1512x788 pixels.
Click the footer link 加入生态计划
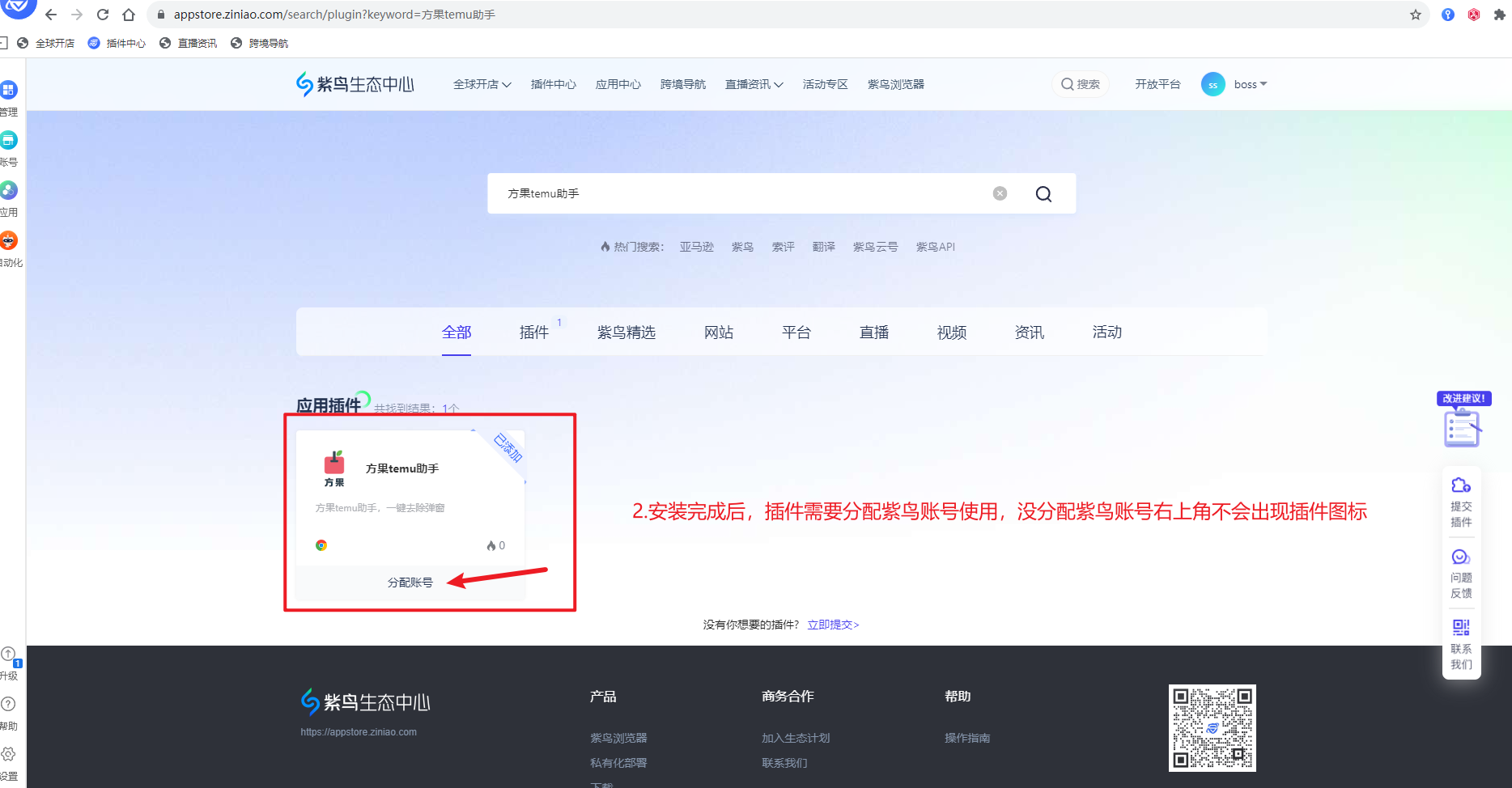tap(796, 738)
